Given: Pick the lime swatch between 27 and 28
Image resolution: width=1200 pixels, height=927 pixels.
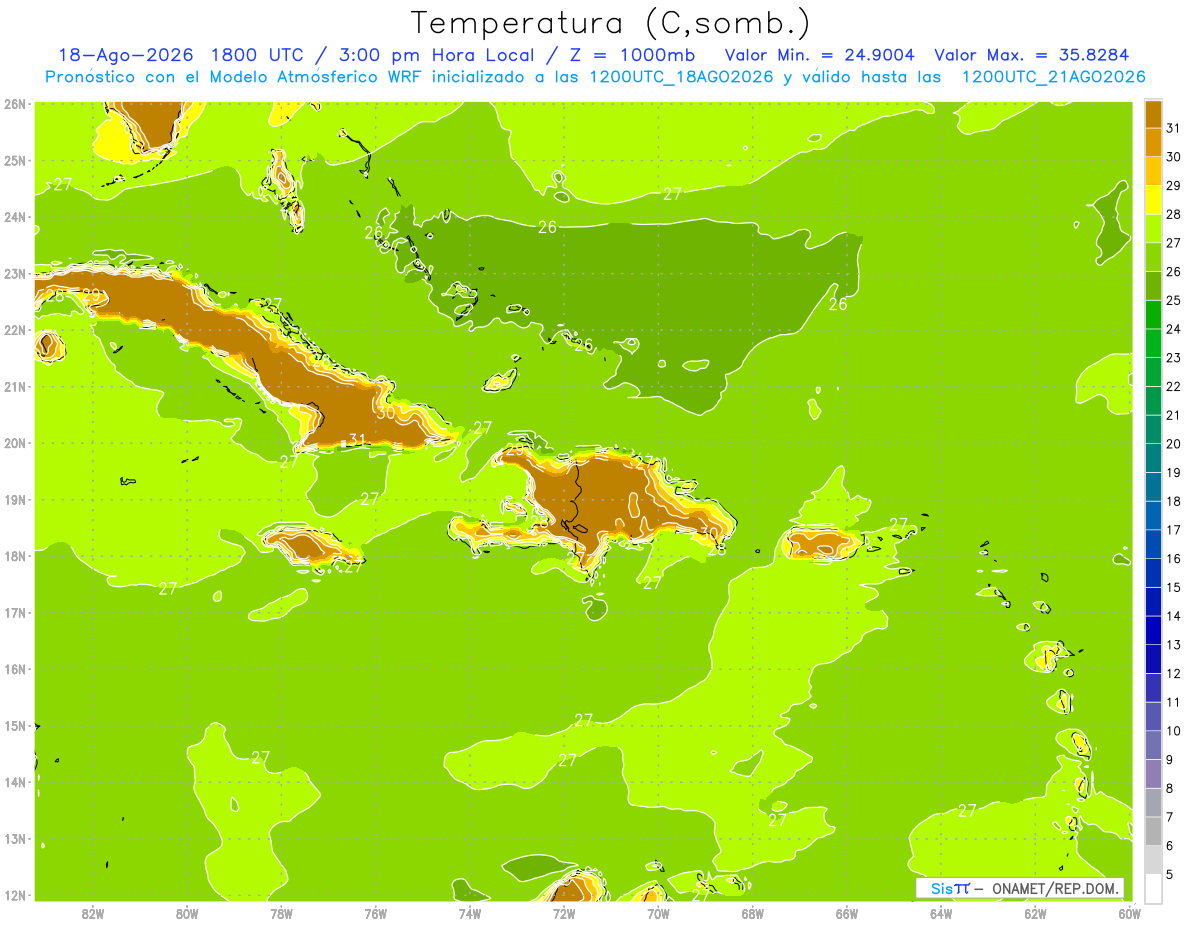Looking at the screenshot, I should tap(1153, 228).
